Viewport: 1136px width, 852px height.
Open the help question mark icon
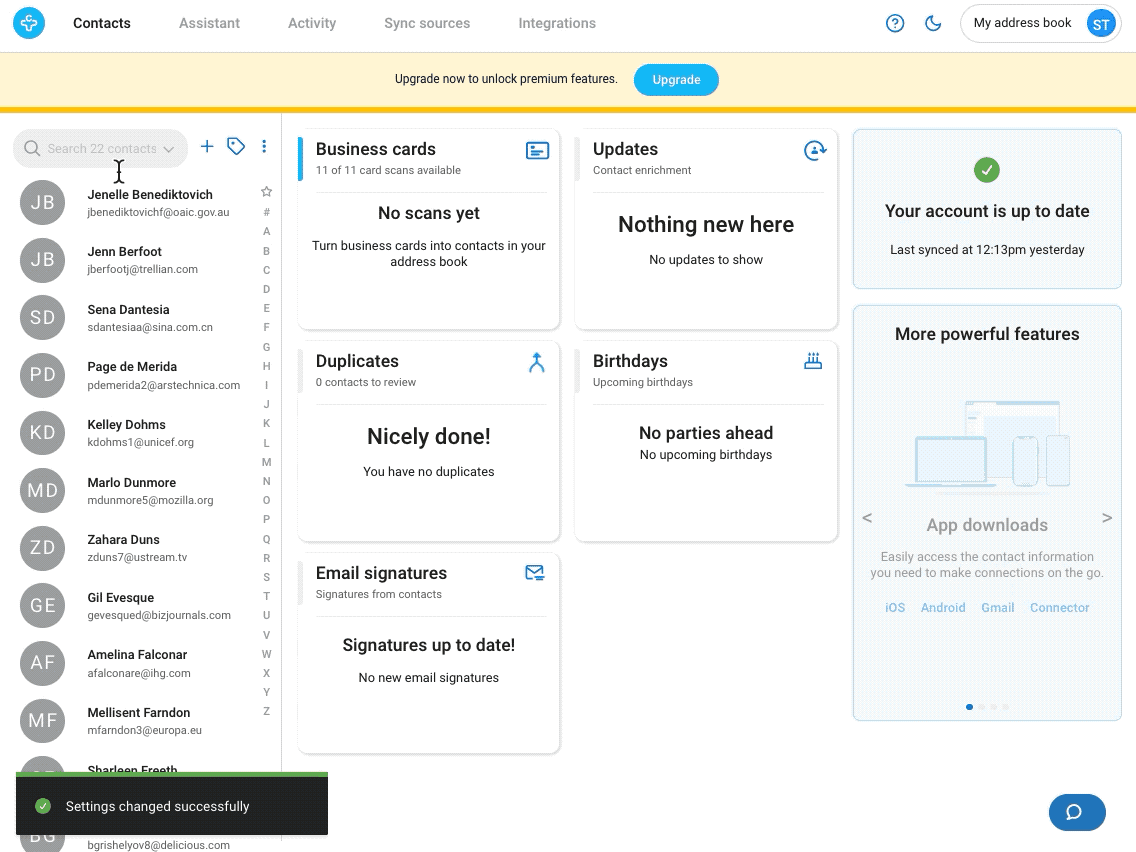[895, 23]
